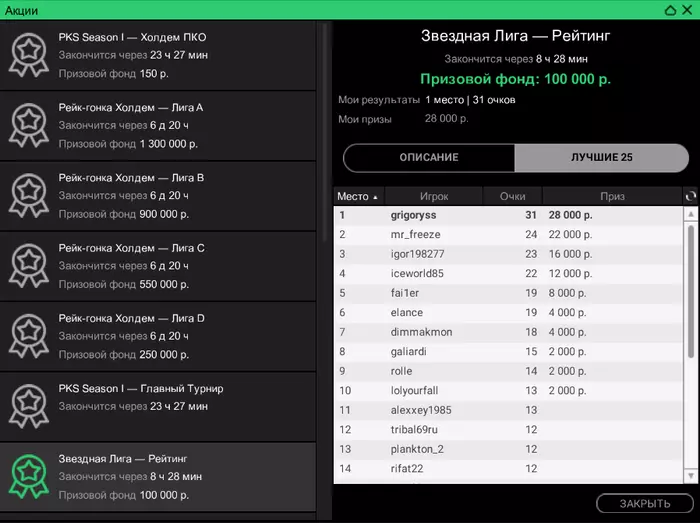Viewport: 700px width, 523px height.
Task: Select player dimmakmon row
Action: [x=508, y=332]
